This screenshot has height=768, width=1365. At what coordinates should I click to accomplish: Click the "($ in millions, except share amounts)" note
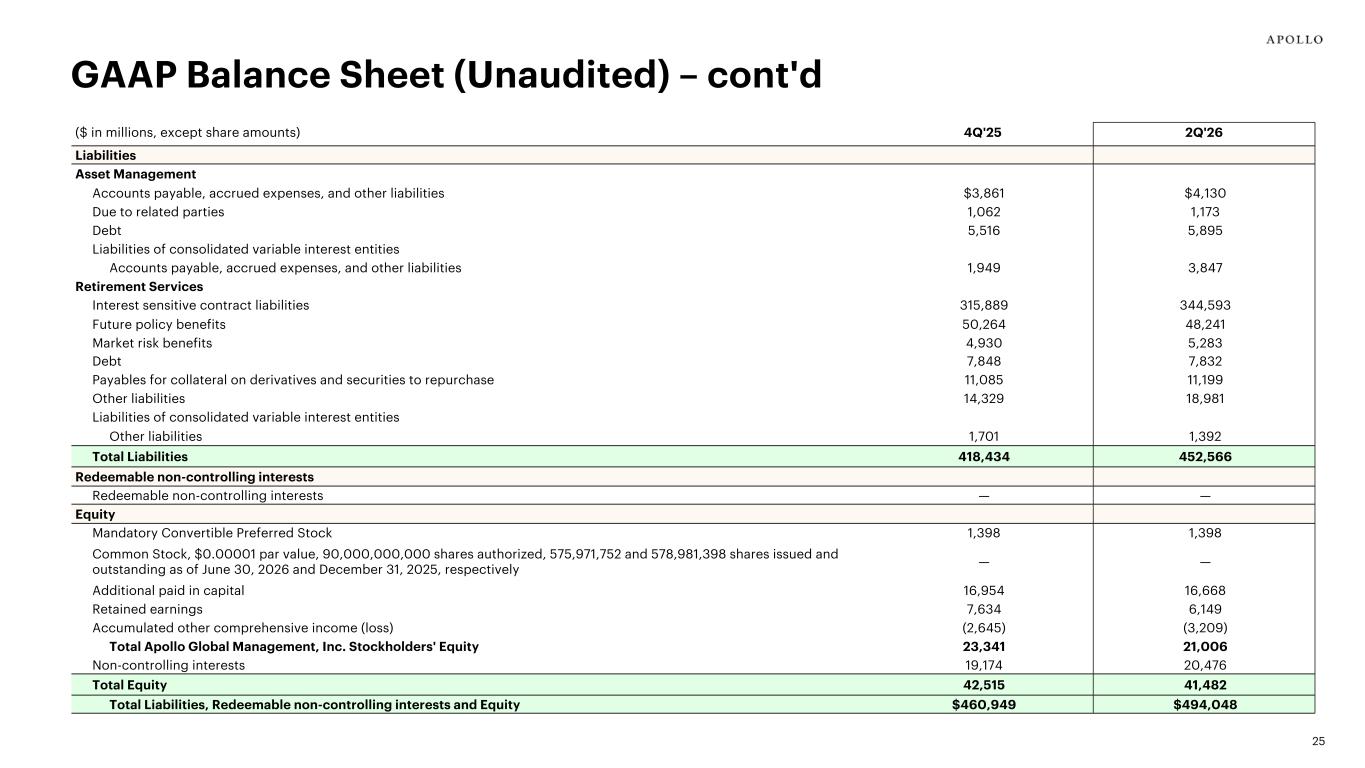coord(188,133)
